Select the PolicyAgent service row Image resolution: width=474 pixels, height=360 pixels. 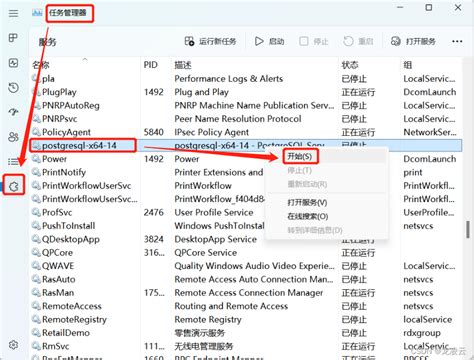[x=246, y=132]
